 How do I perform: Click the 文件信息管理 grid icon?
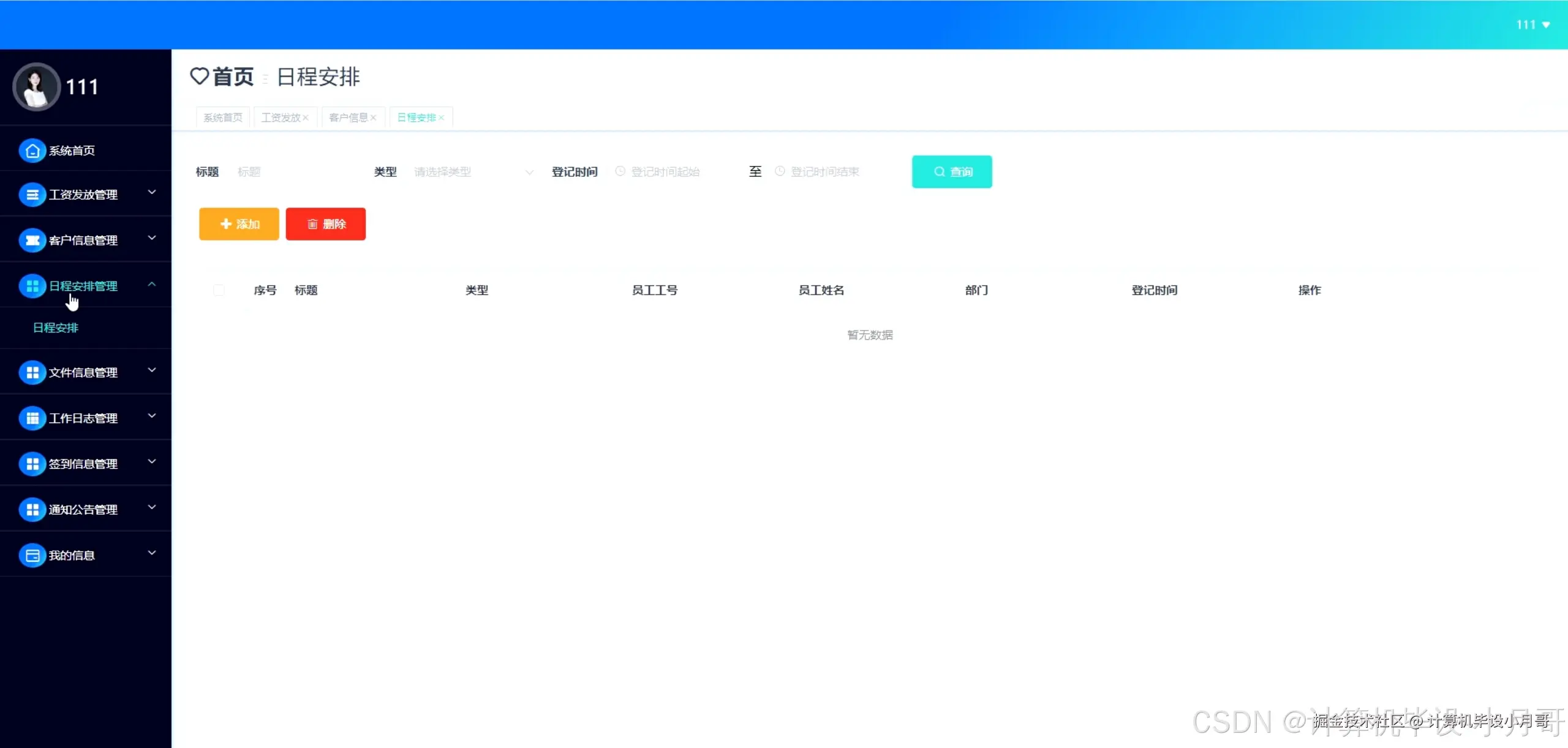[32, 372]
